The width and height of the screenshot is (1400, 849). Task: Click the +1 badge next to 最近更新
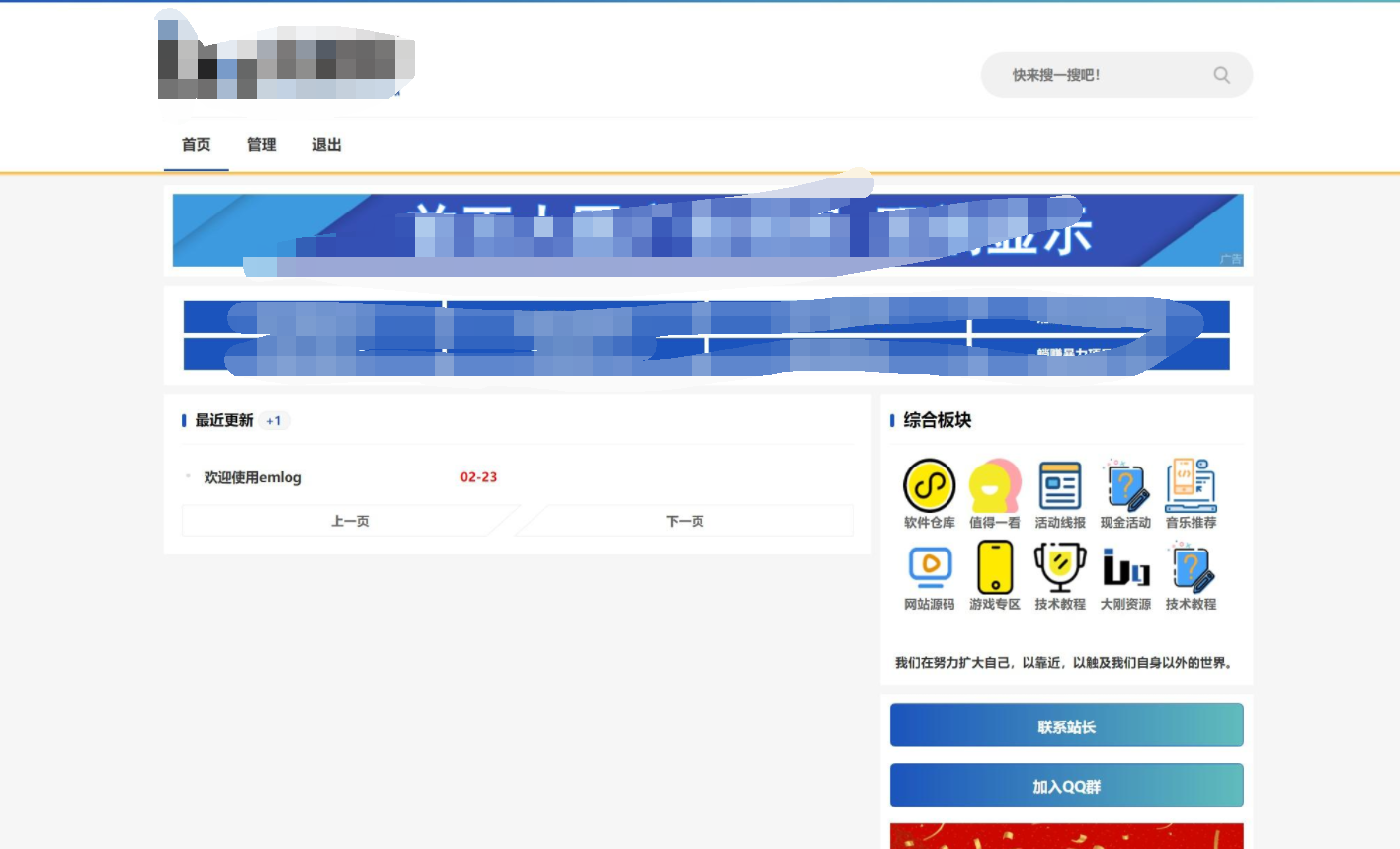tap(275, 420)
